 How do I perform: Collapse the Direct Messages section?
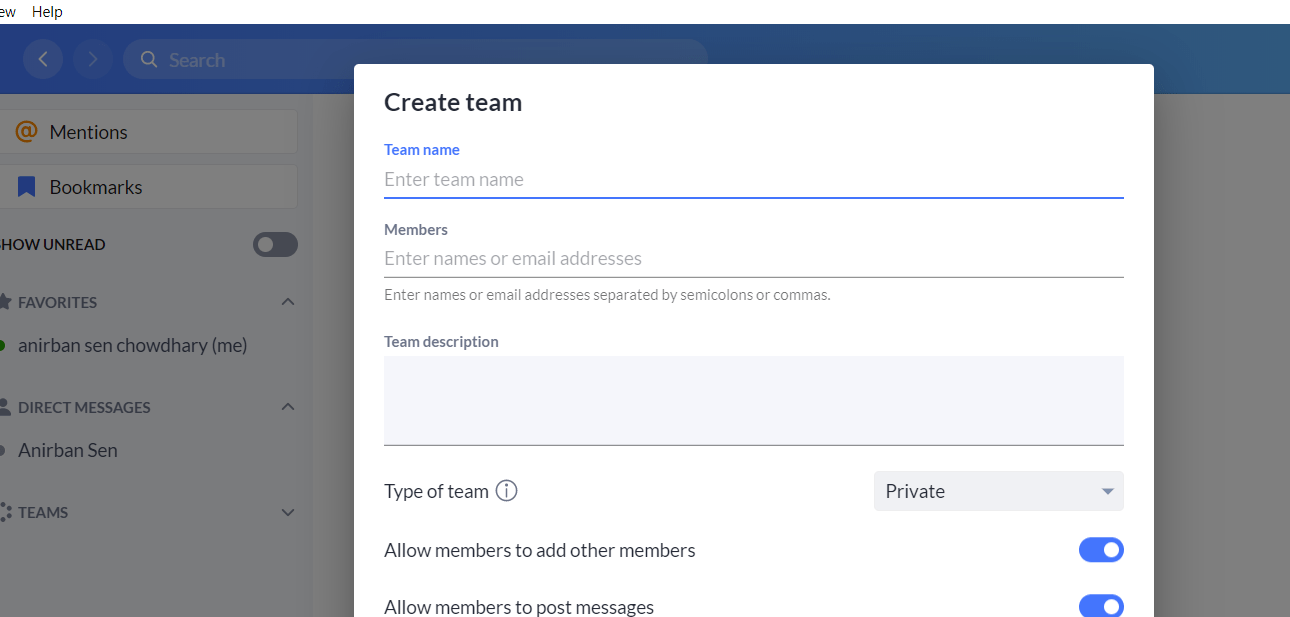coord(288,407)
